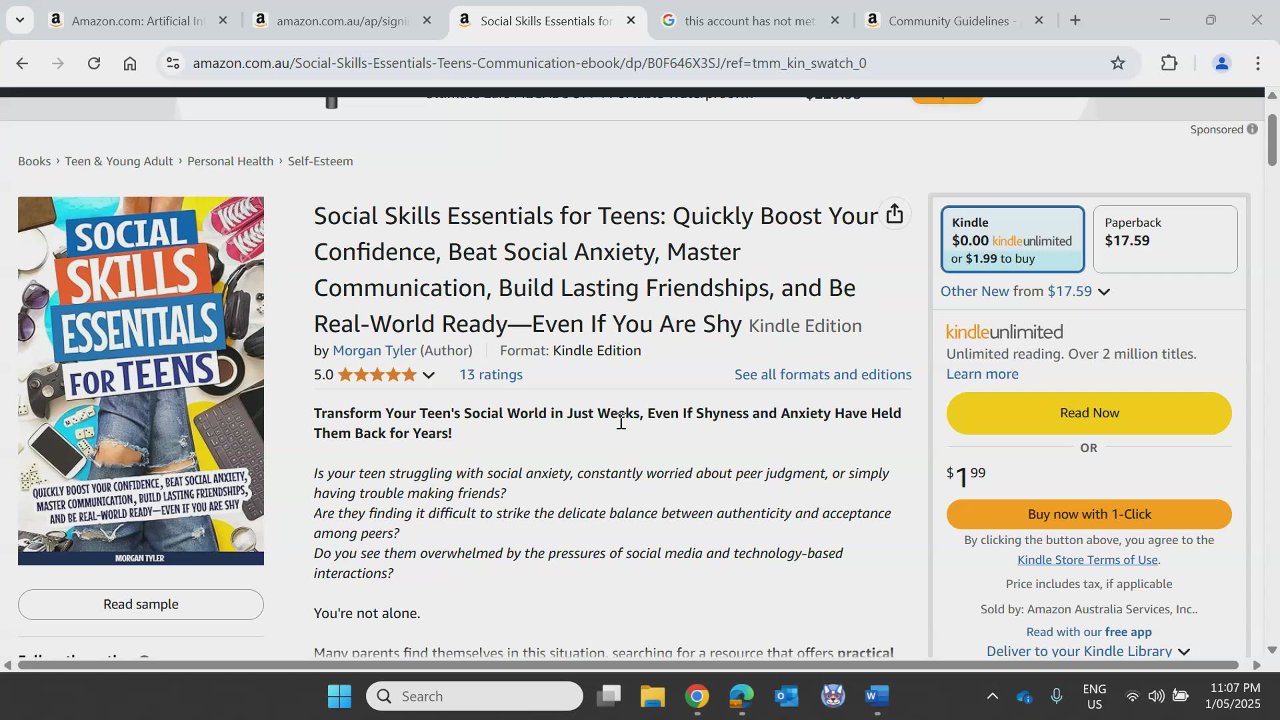Bookmark this page with the star icon

point(1118,63)
